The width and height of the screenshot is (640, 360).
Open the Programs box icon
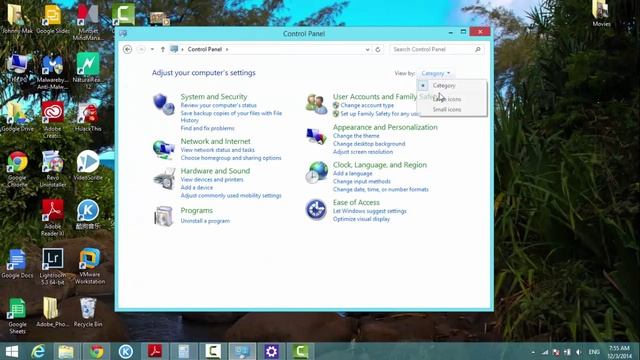164,216
